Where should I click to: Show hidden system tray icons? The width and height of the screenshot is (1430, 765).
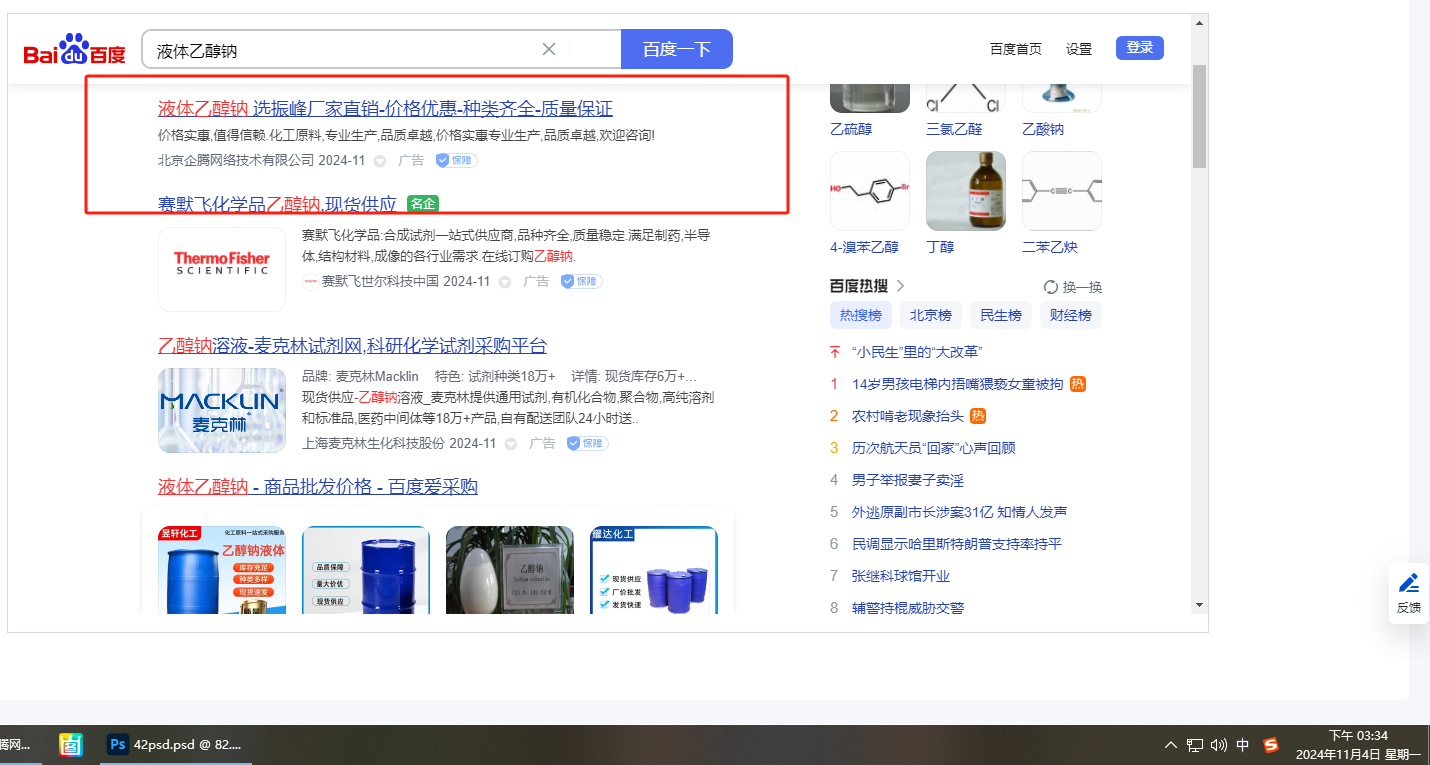point(1171,745)
